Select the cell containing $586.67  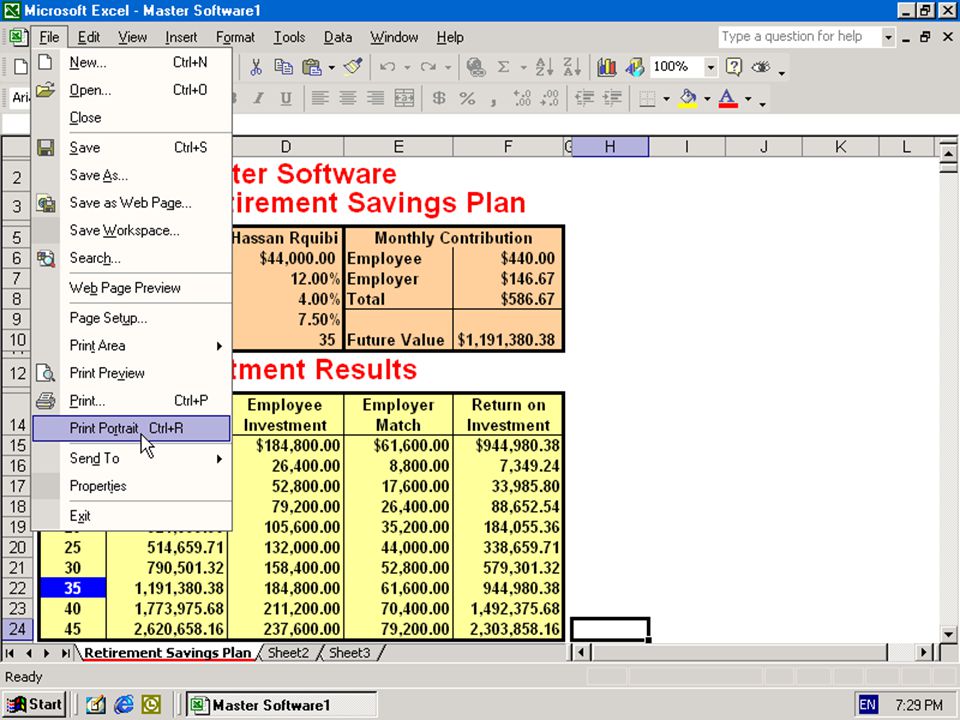coord(507,299)
